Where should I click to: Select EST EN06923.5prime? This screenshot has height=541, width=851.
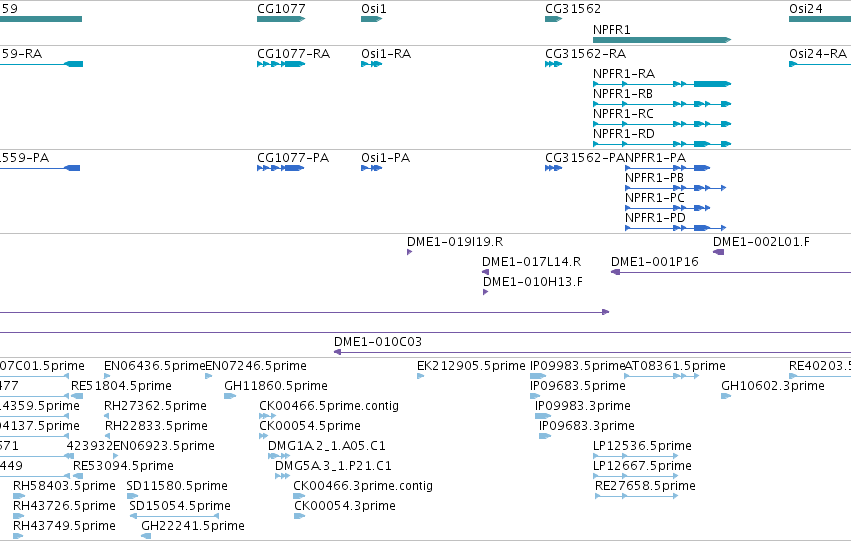tap(116, 456)
